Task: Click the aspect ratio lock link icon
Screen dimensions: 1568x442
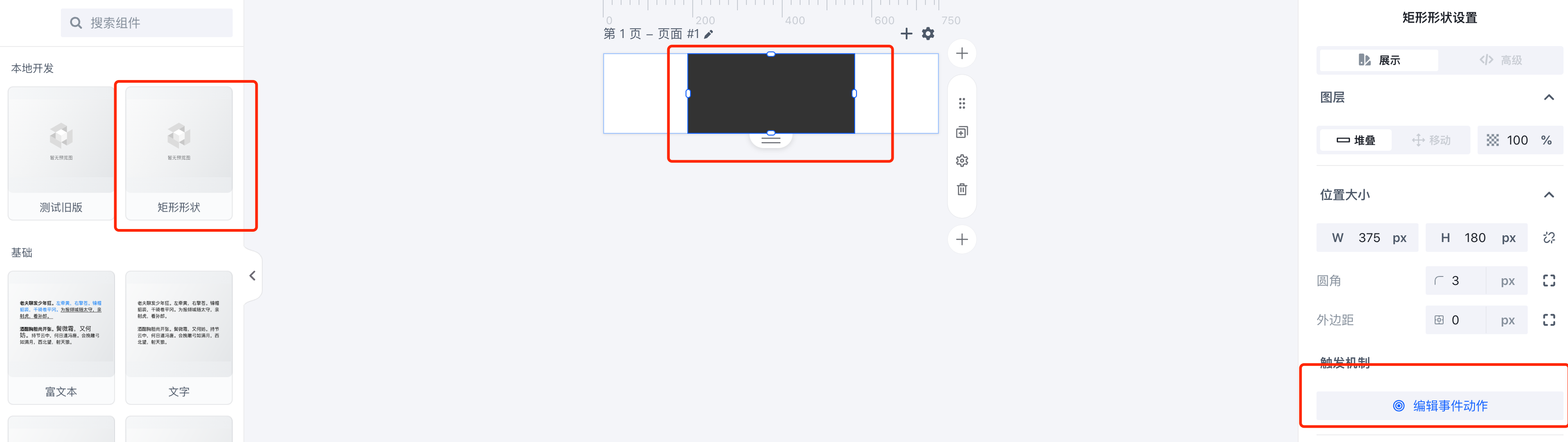Action: coord(1549,238)
